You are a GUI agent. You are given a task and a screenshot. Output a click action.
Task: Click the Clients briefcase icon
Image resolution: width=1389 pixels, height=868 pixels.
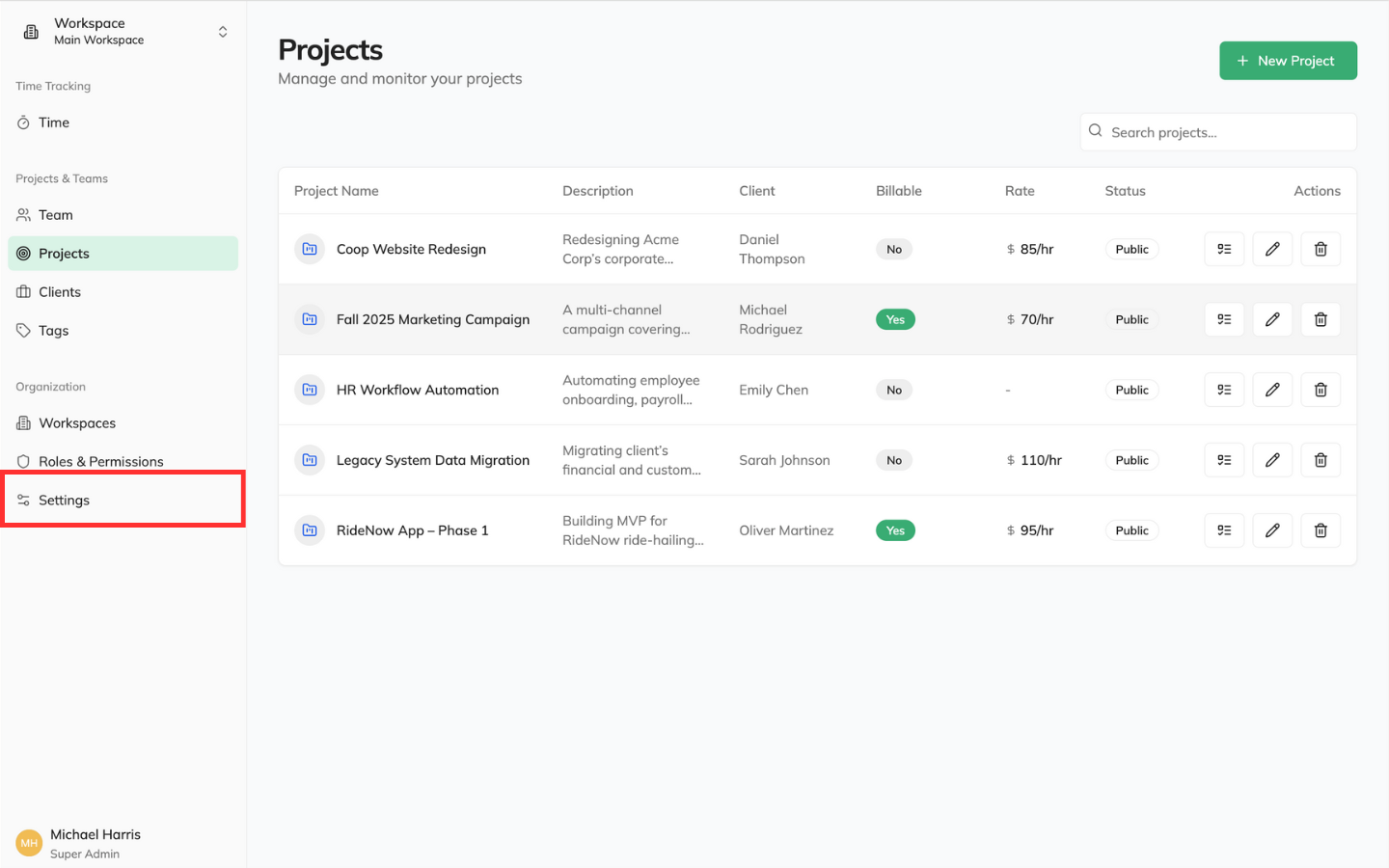[24, 291]
